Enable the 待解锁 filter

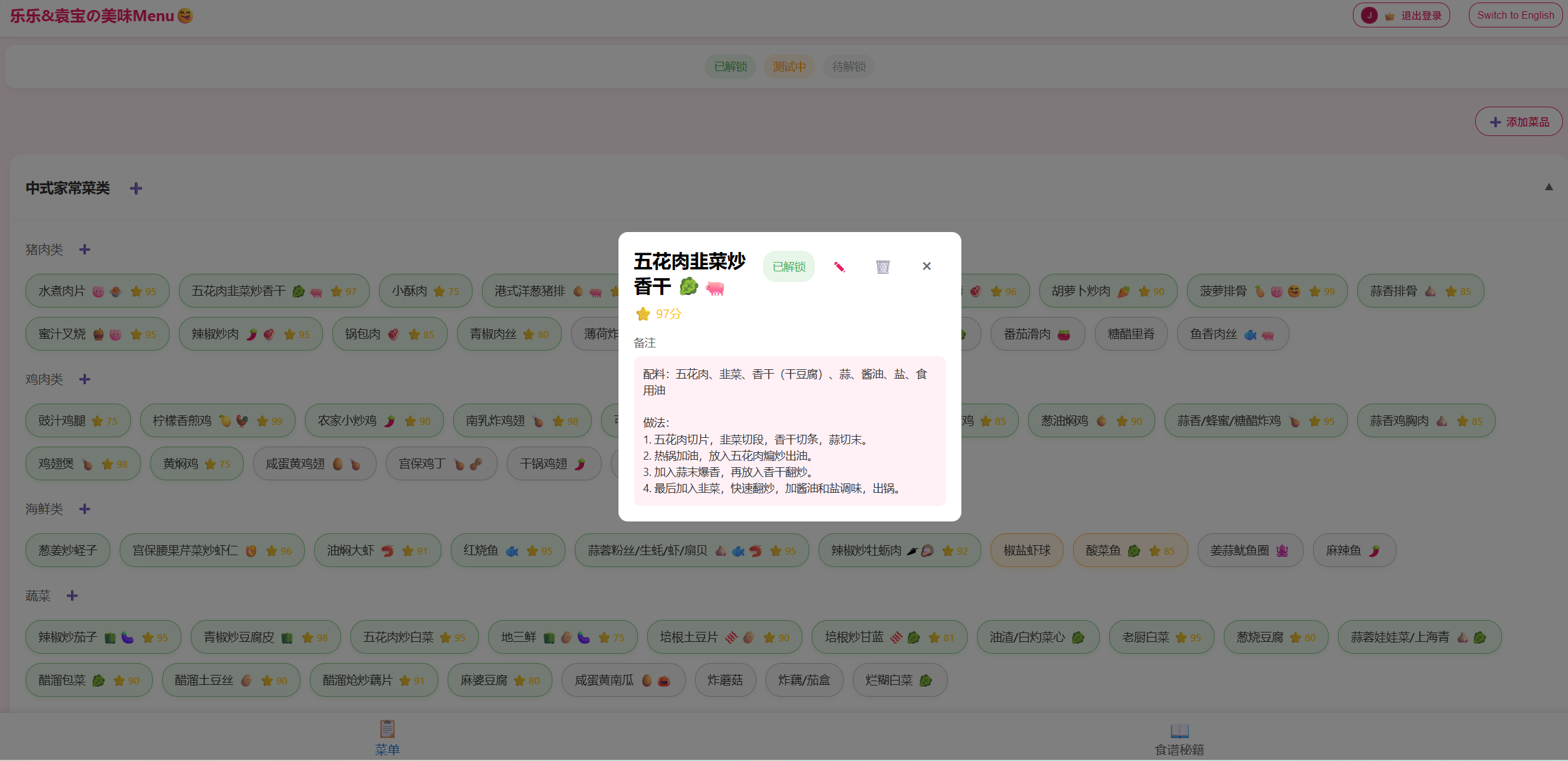[849, 66]
